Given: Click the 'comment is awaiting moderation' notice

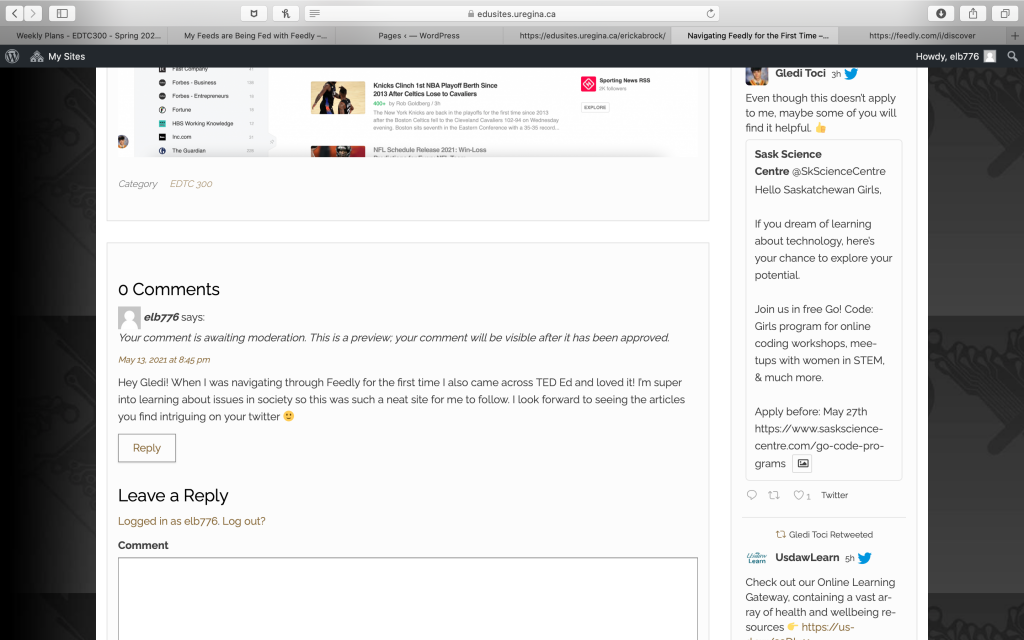Looking at the screenshot, I should (x=394, y=338).
